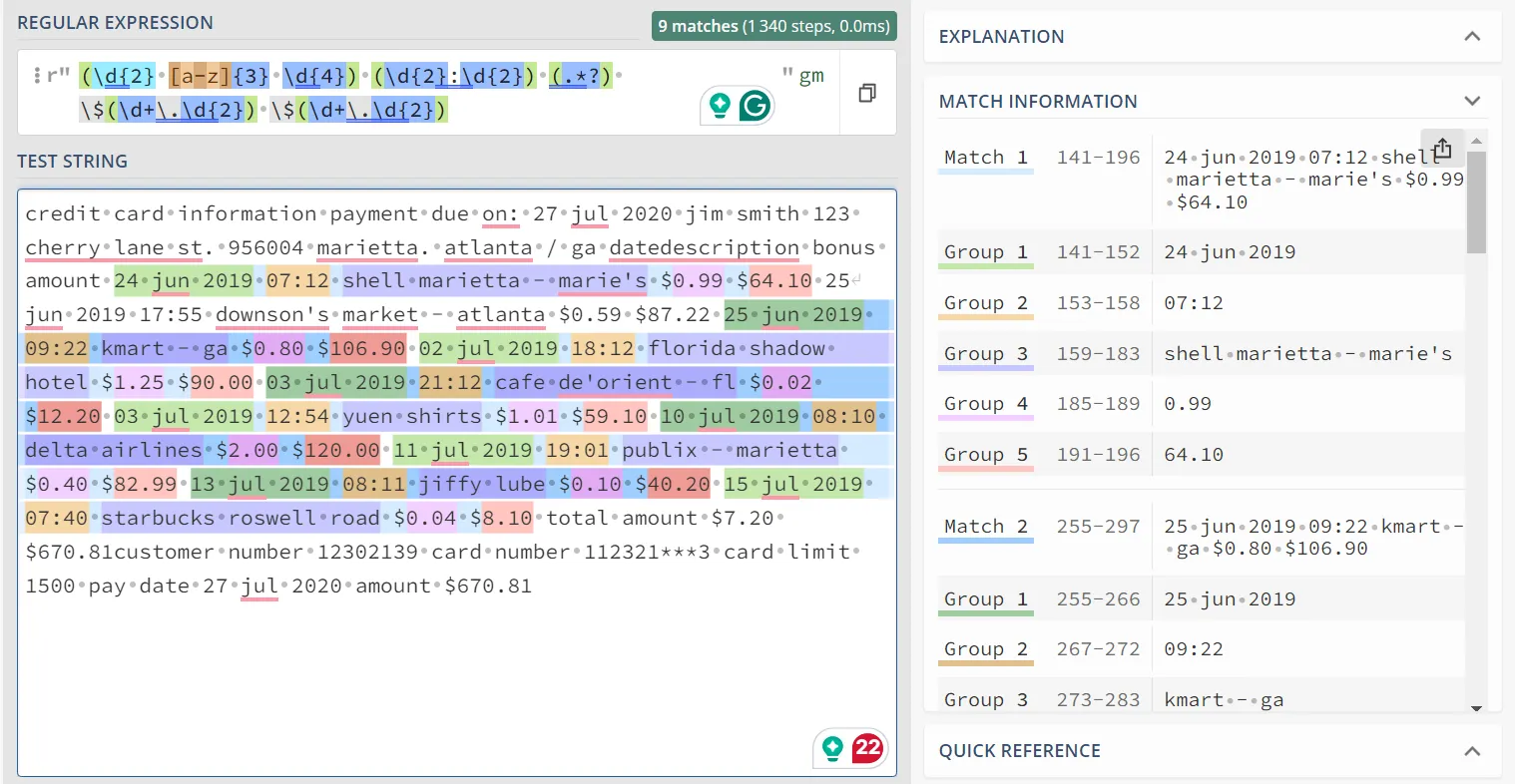This screenshot has width=1515, height=784.
Task: Click 'florida shadow' in the test string
Action: tap(737, 349)
